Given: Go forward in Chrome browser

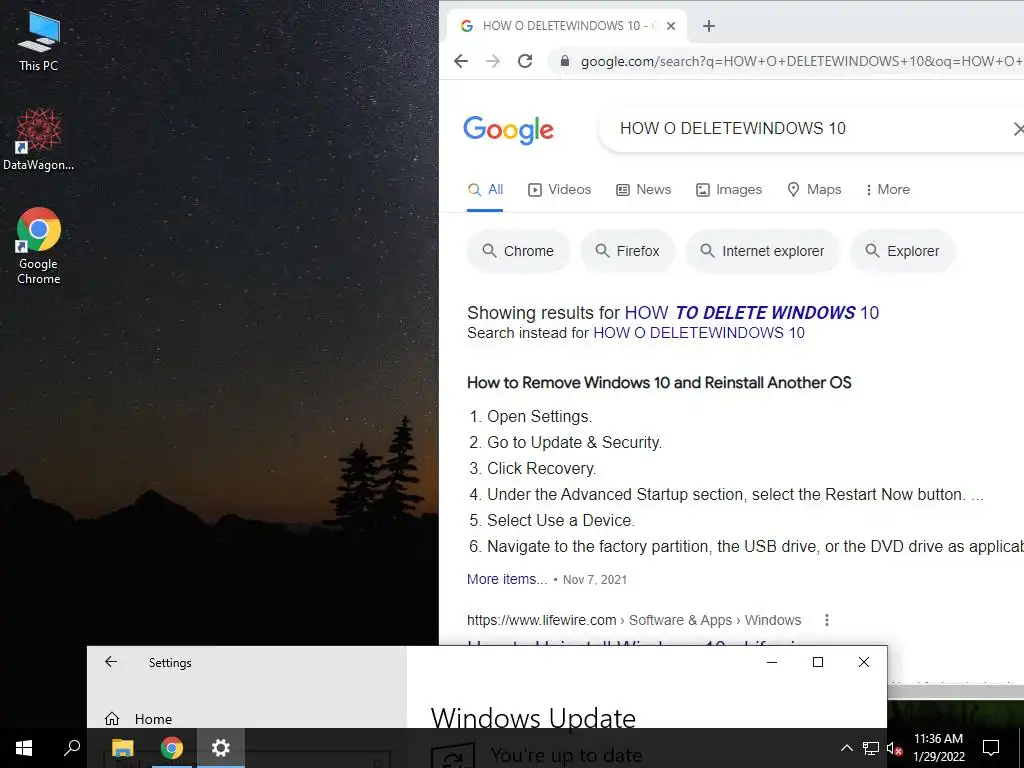Looking at the screenshot, I should pyautogui.click(x=493, y=61).
